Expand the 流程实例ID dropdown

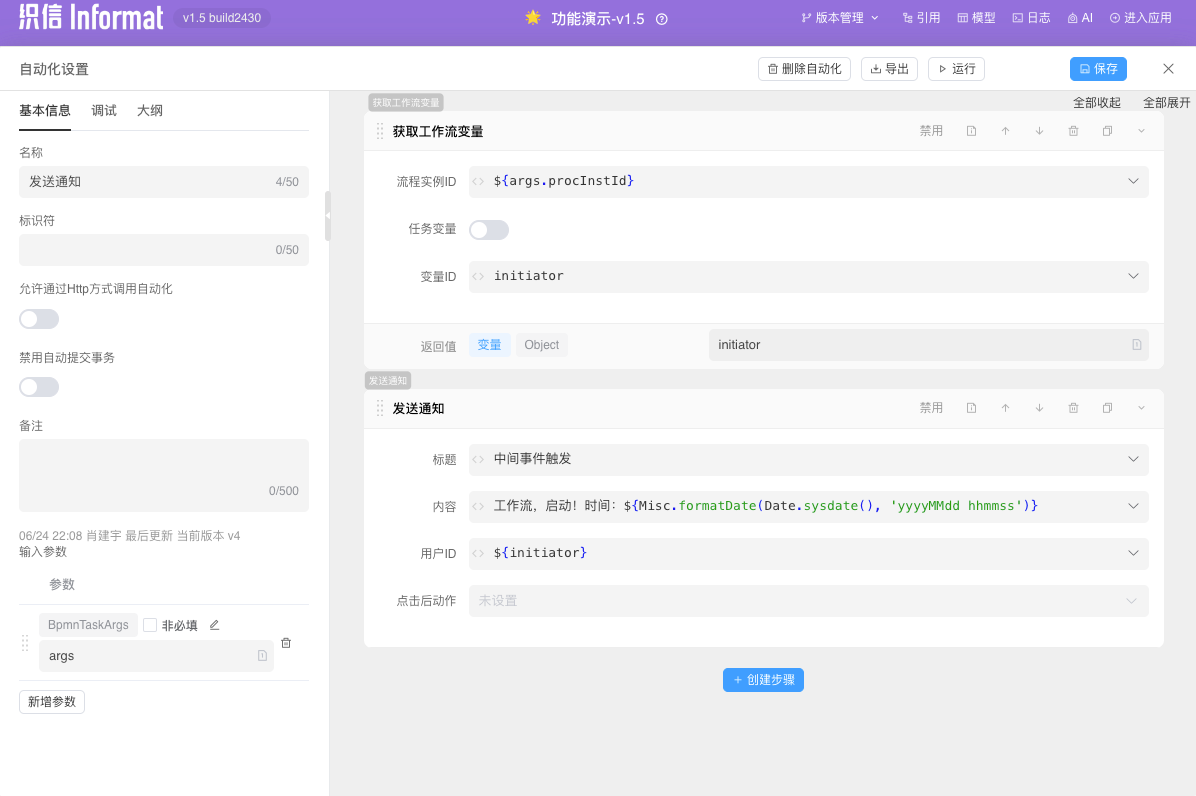coord(1133,181)
